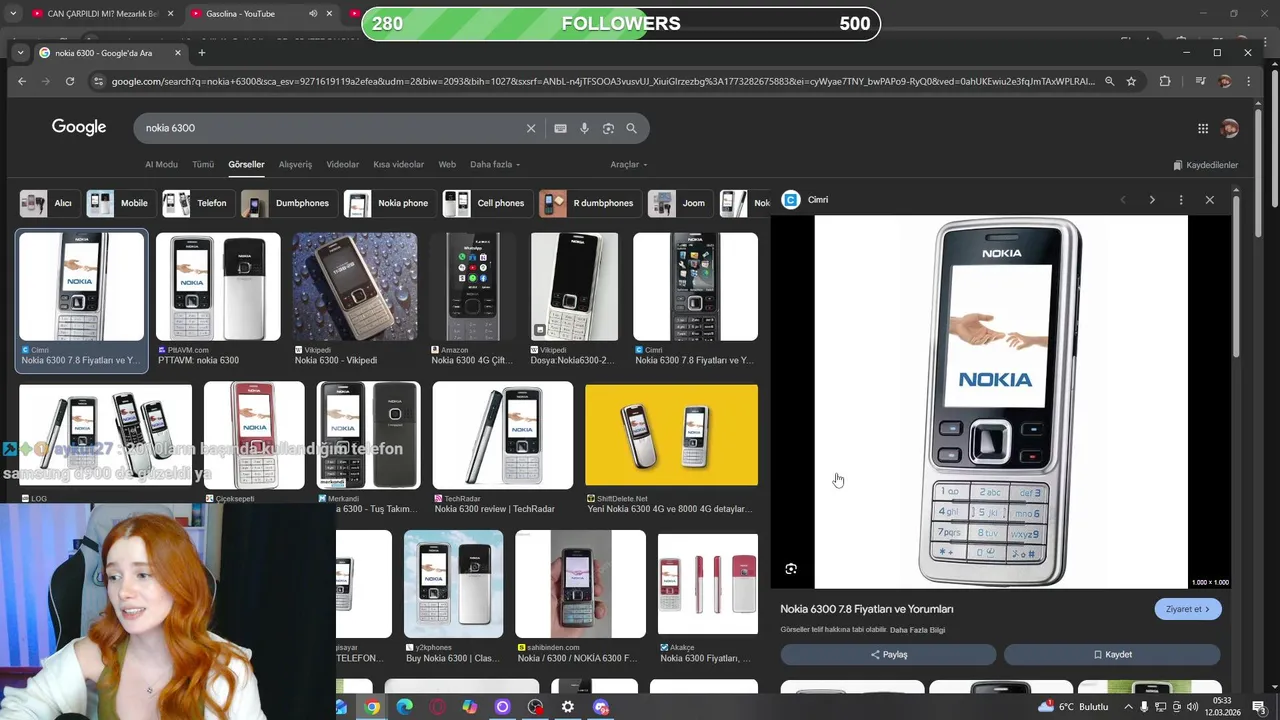Open Opera browser from the taskbar
The width and height of the screenshot is (1280, 720).
(437, 707)
